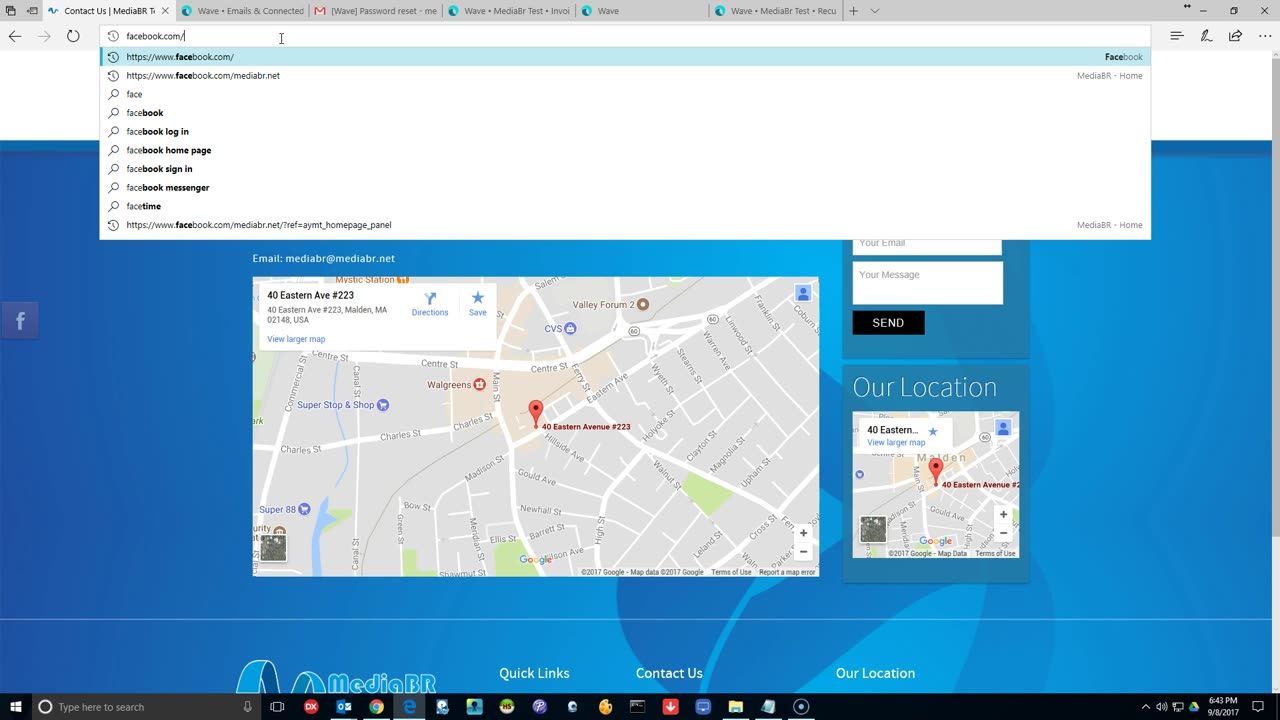Zoom in on the large map
Viewport: 1280px width, 720px height.
pyautogui.click(x=803, y=533)
